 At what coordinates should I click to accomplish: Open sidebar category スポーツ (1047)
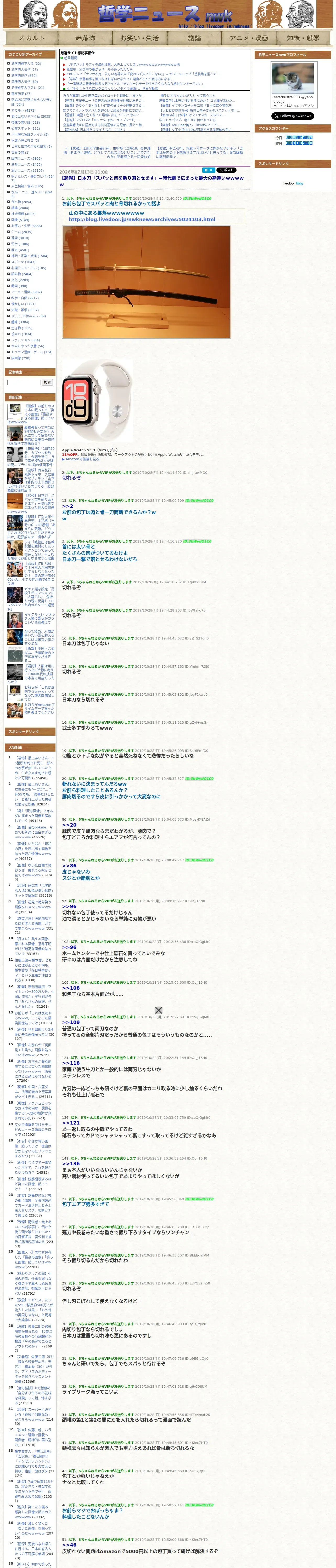(x=23, y=262)
